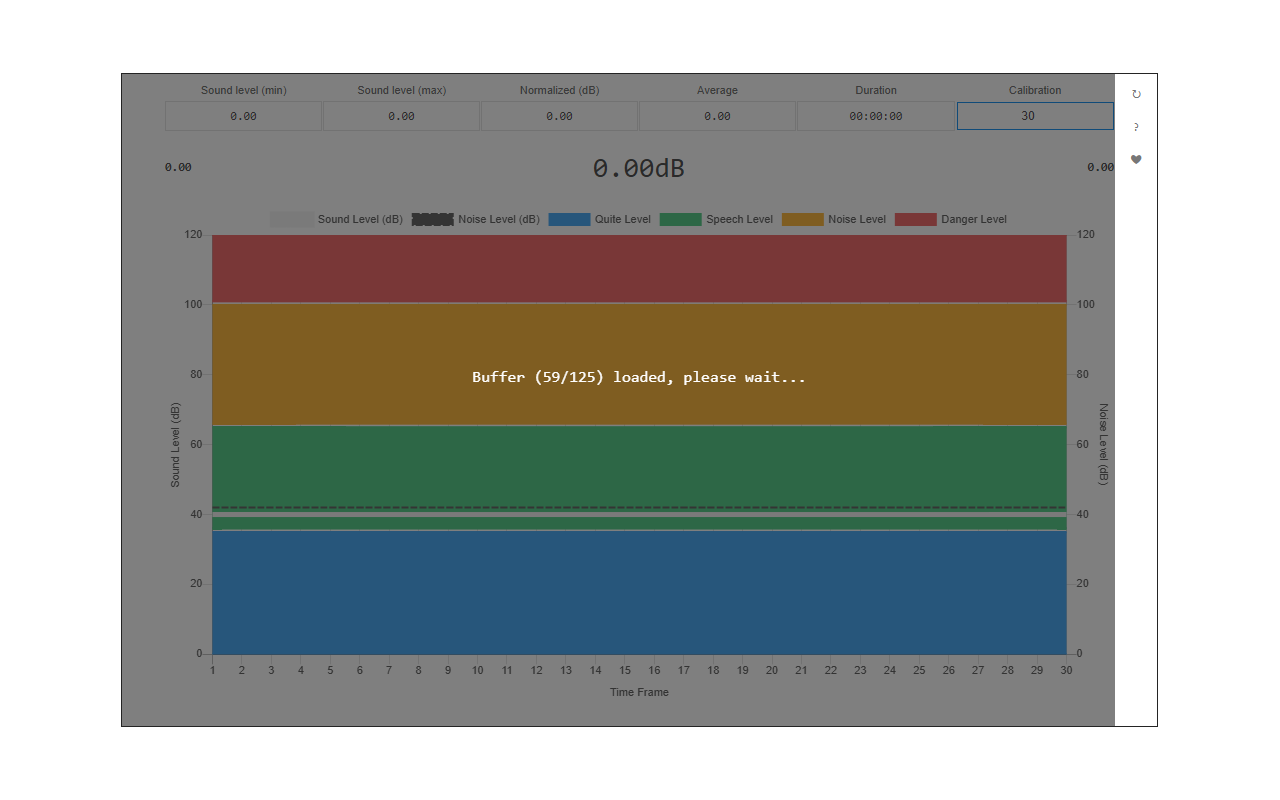Toggle the green Speech Level legend swatch
Viewport: 1280px width, 800px height.
pos(680,219)
